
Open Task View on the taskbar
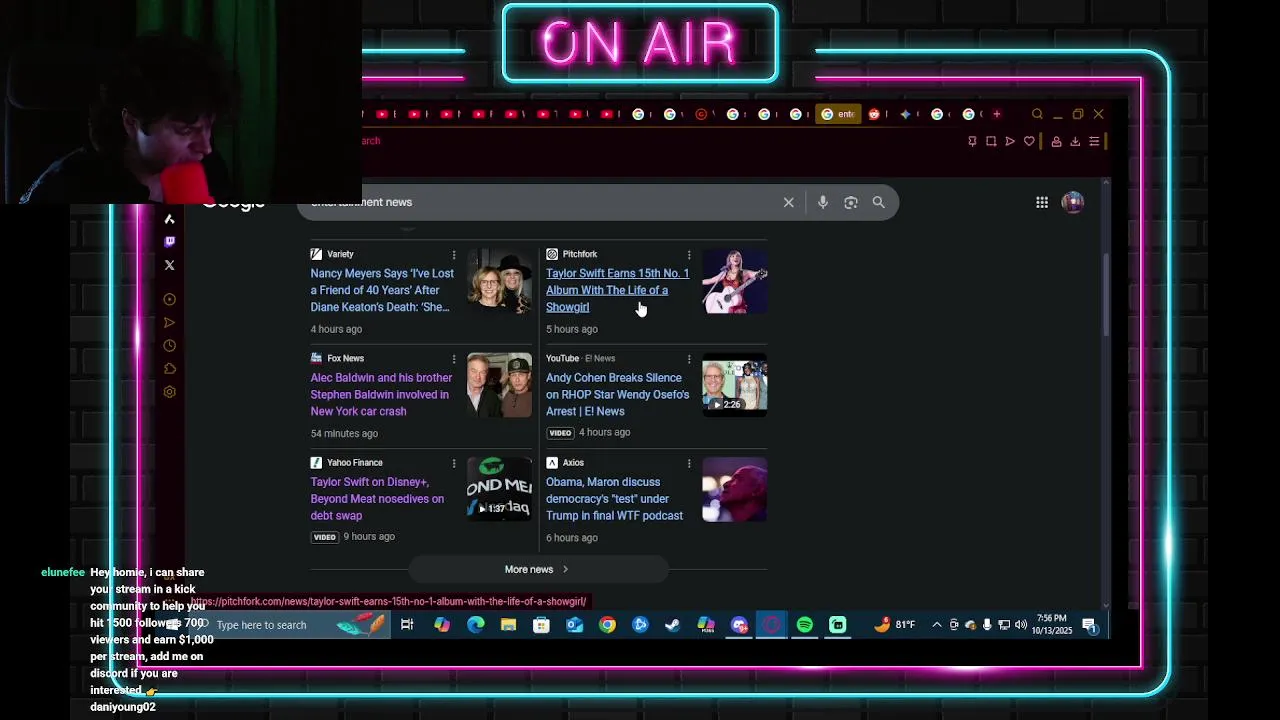[407, 625]
